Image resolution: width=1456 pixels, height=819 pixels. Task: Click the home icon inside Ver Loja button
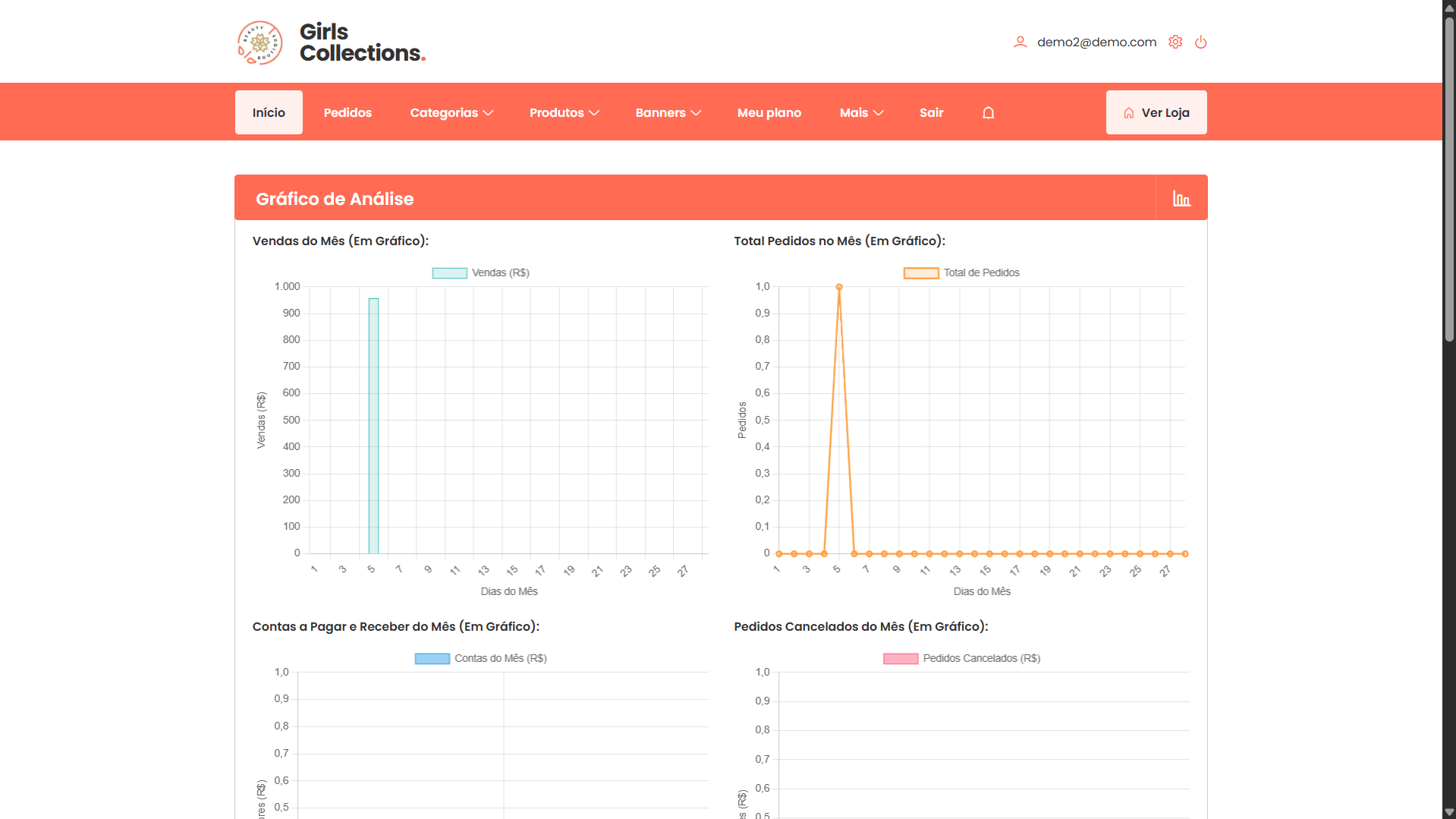[1128, 112]
